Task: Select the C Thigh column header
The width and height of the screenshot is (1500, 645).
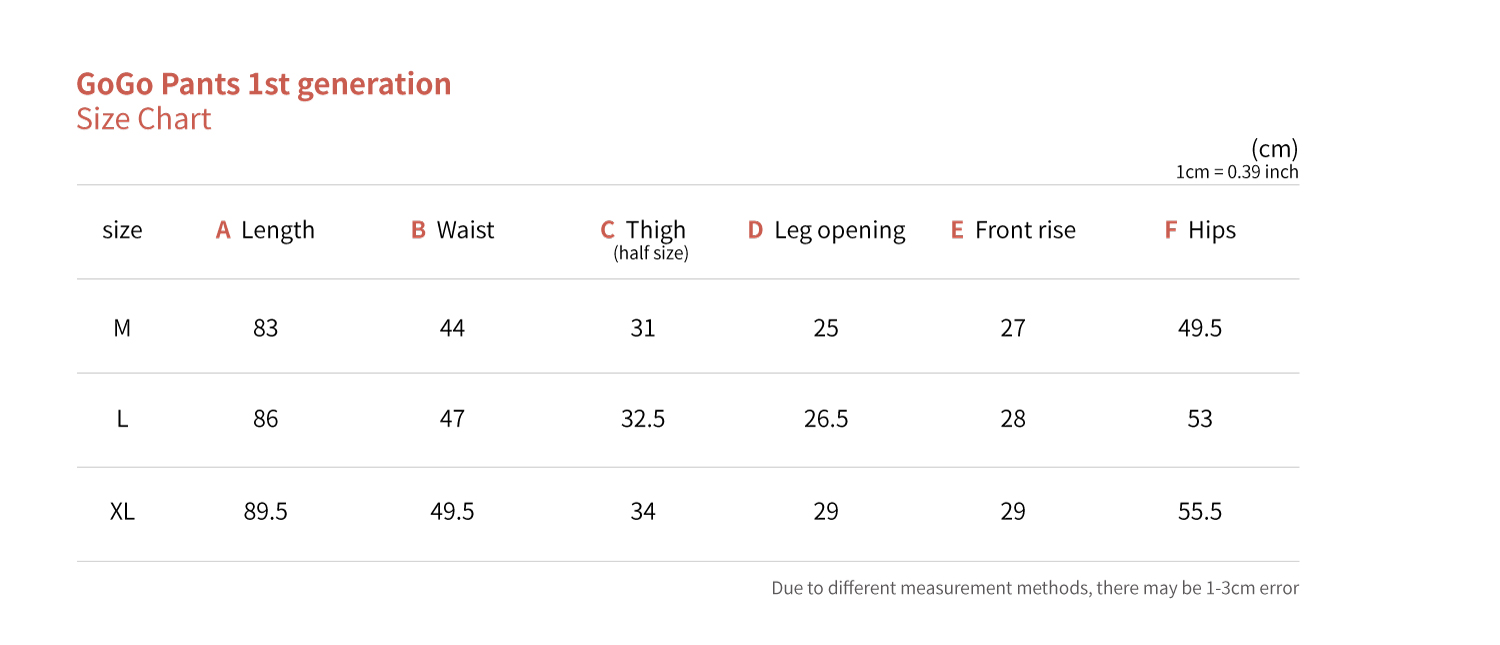Action: click(x=643, y=231)
